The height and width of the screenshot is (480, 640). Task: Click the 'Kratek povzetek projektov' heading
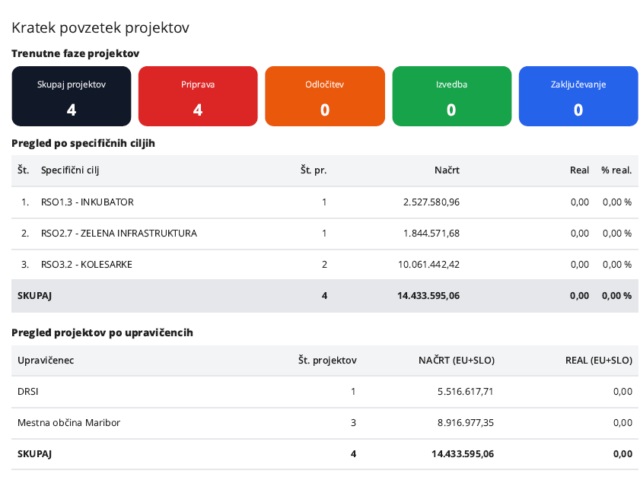click(x=100, y=28)
